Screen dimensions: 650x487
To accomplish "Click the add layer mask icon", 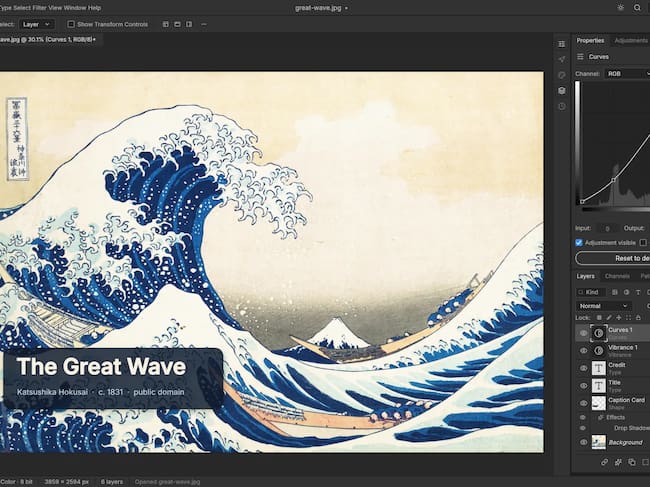I will [x=631, y=462].
